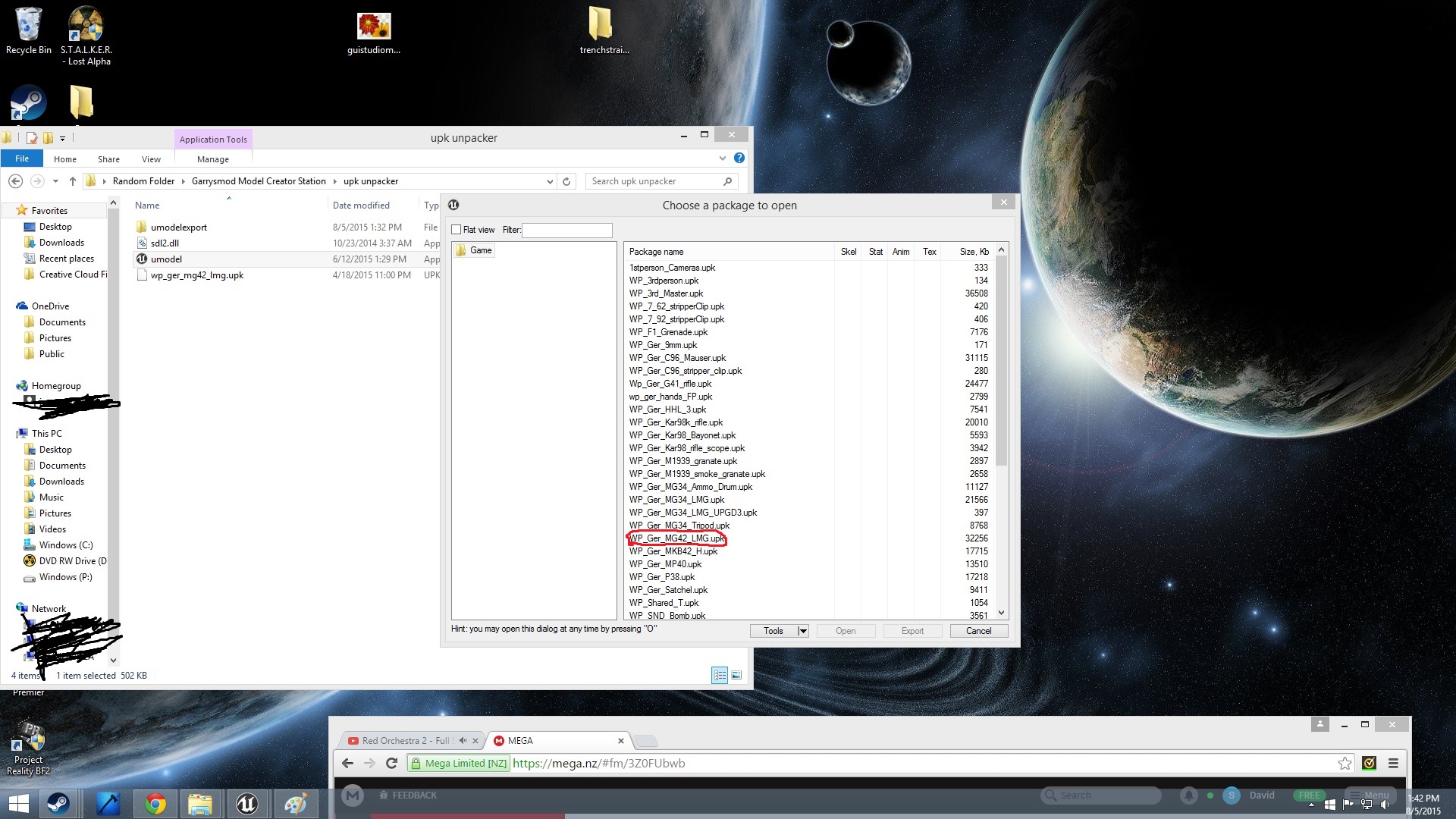Click the Explorer refresh icon
Screen dimensions: 1456x819
(566, 181)
